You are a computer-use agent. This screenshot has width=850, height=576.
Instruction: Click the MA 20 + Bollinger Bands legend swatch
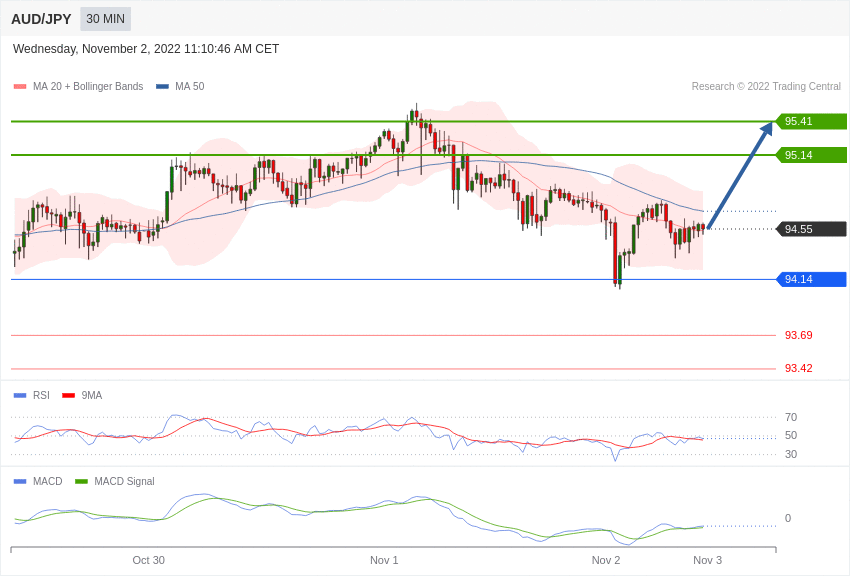click(x=20, y=86)
